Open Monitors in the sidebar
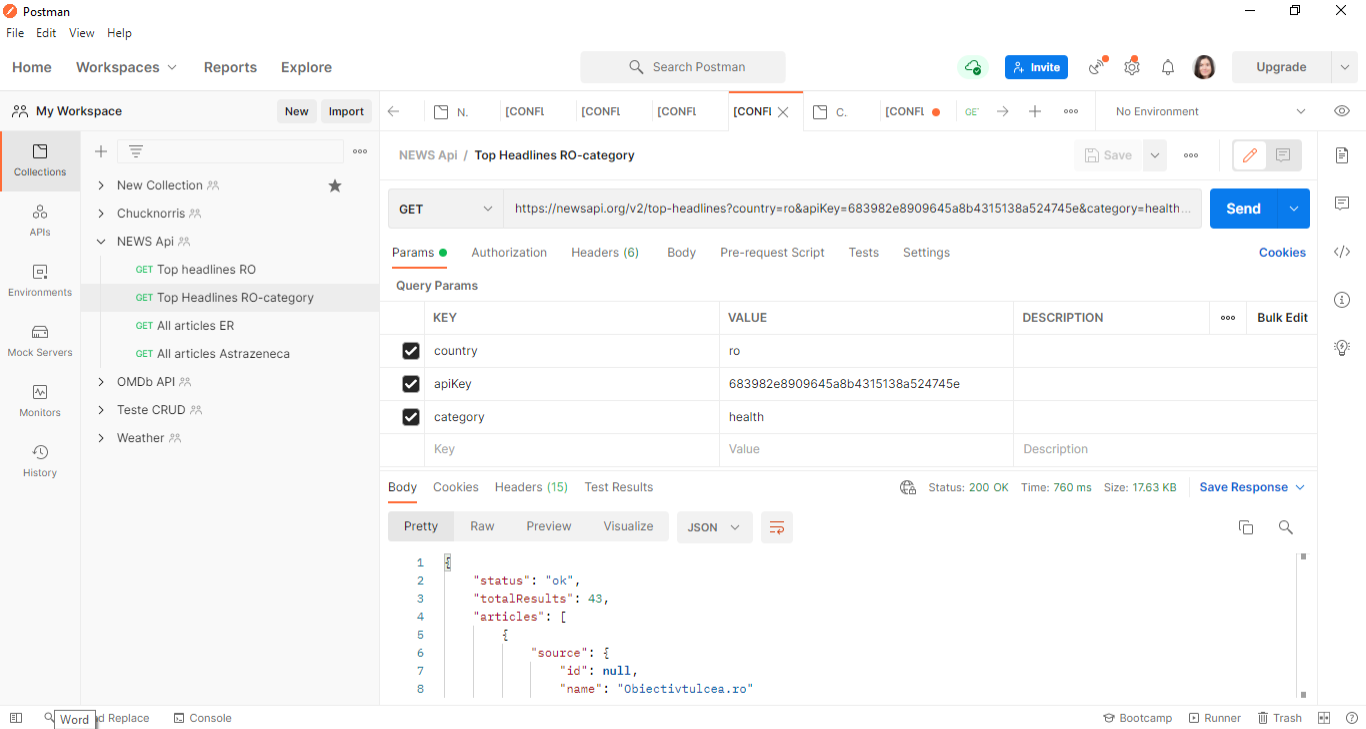1366x729 pixels. pos(40,400)
